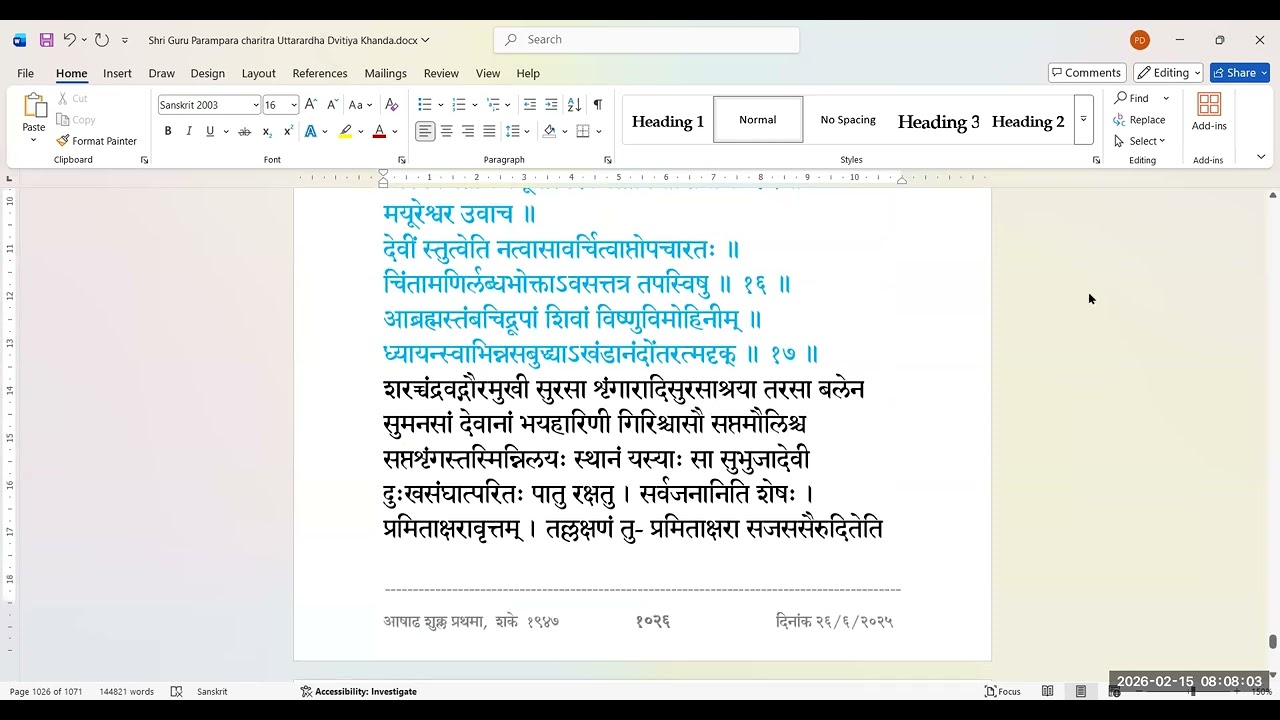
Task: Align text left
Action: (426, 132)
